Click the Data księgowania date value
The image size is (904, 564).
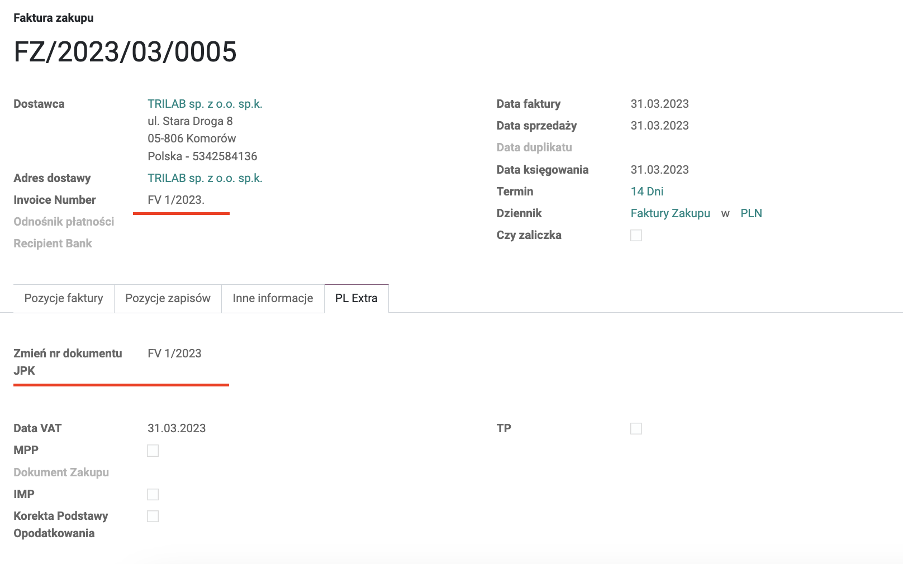pyautogui.click(x=659, y=170)
